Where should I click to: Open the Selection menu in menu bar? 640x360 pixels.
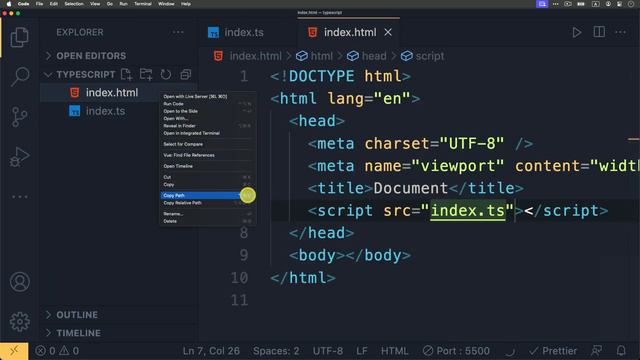[x=74, y=4]
